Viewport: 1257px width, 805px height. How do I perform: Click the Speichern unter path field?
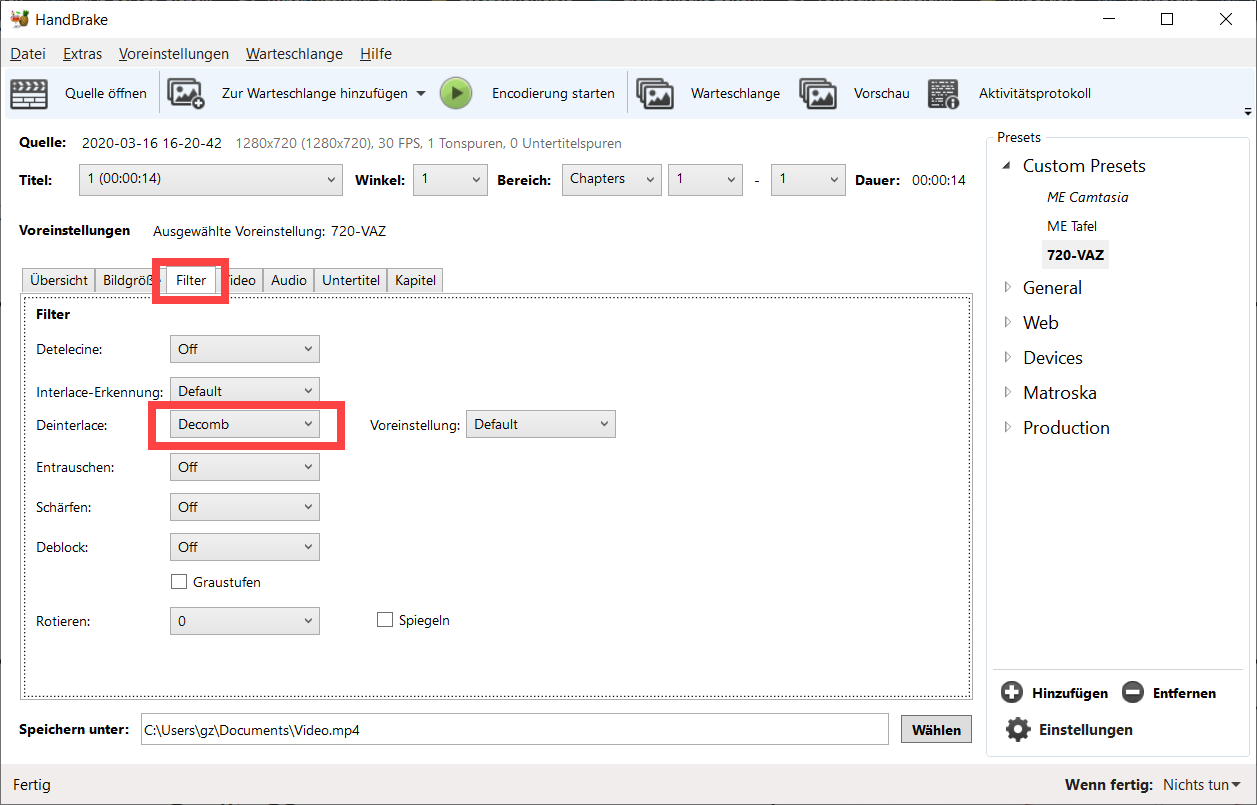tap(514, 730)
